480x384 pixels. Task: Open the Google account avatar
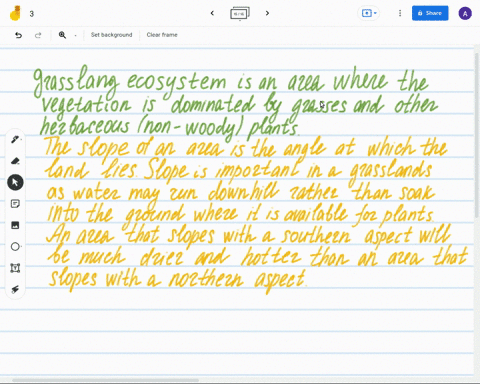[465, 13]
